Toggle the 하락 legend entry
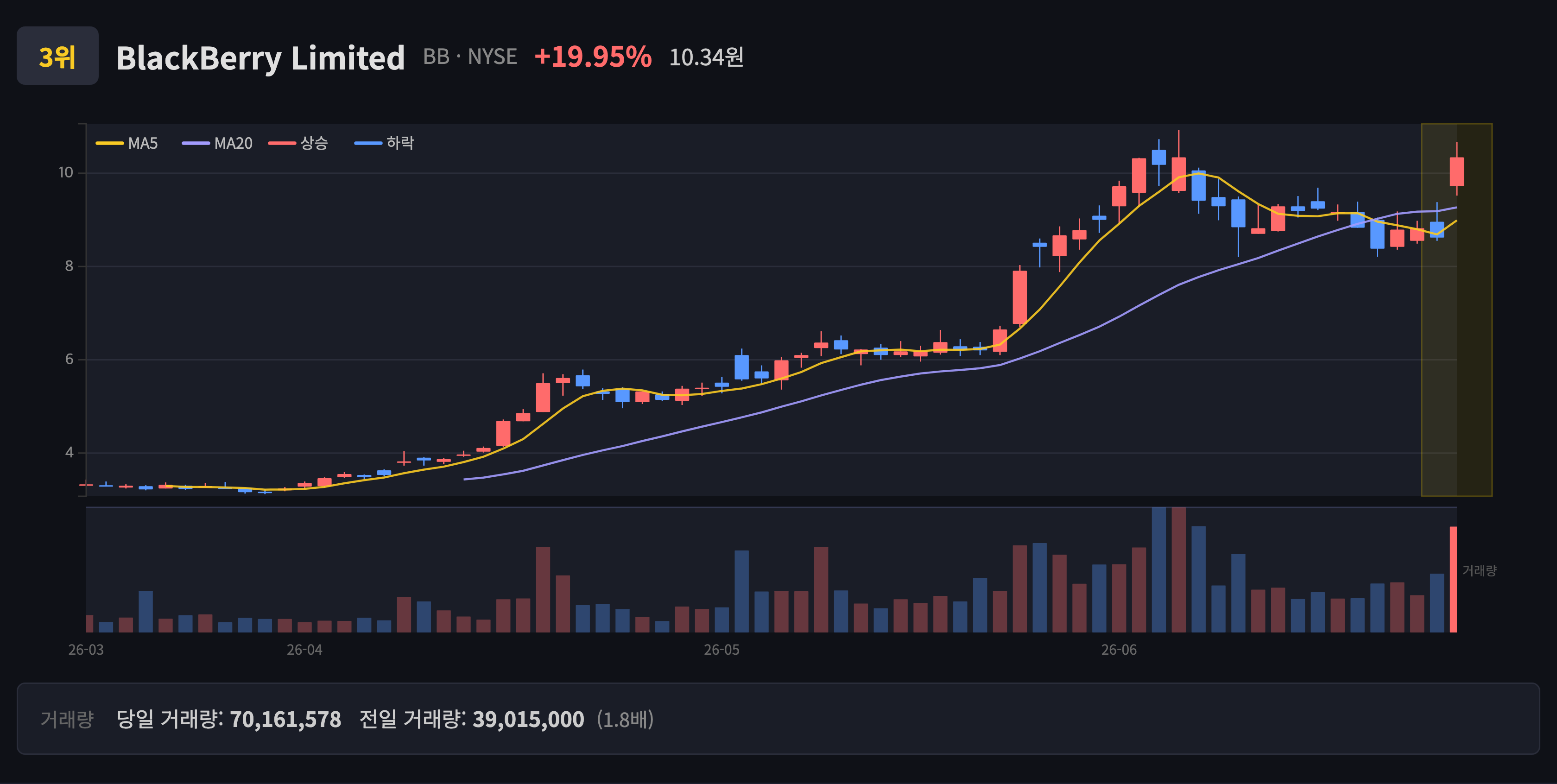1557x784 pixels. point(385,143)
